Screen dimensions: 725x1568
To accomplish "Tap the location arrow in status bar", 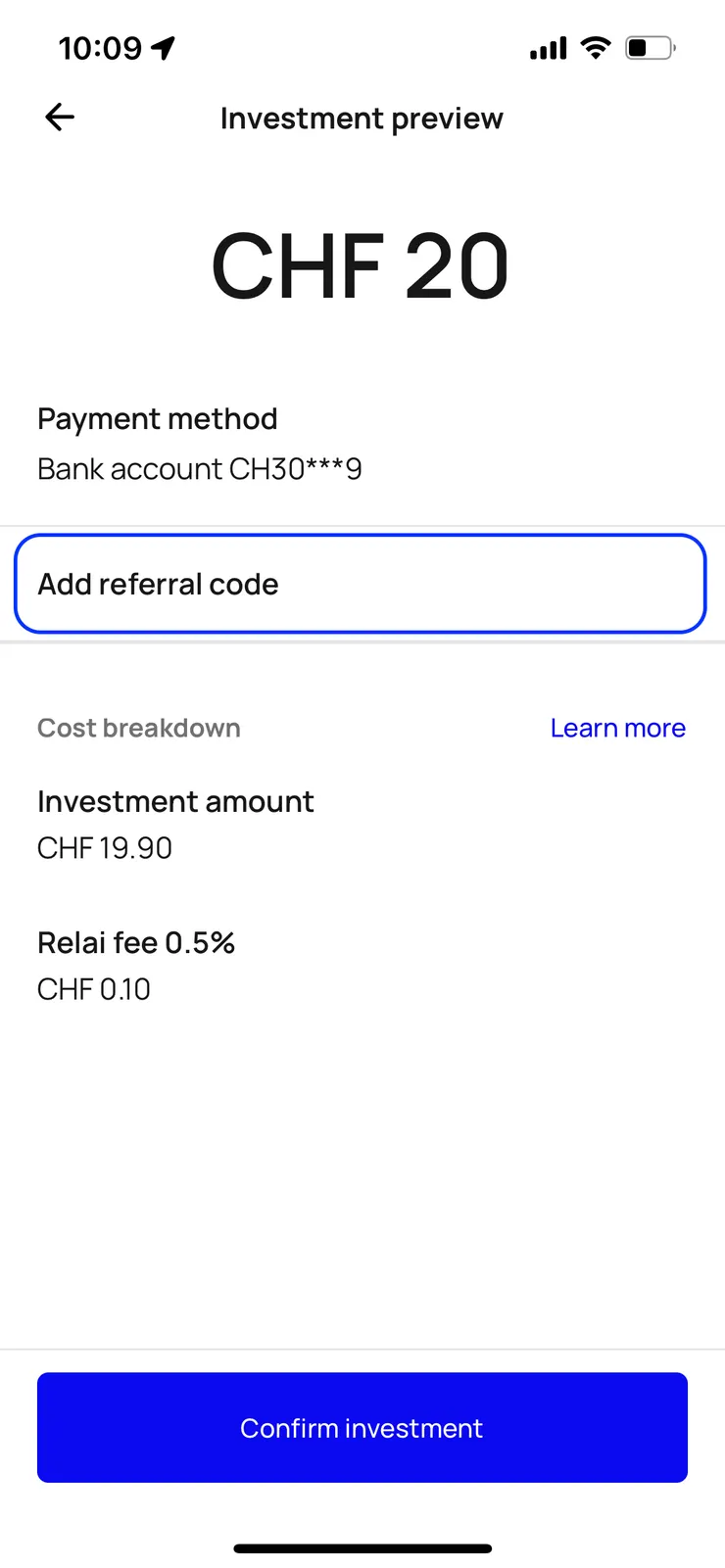I will point(164,48).
